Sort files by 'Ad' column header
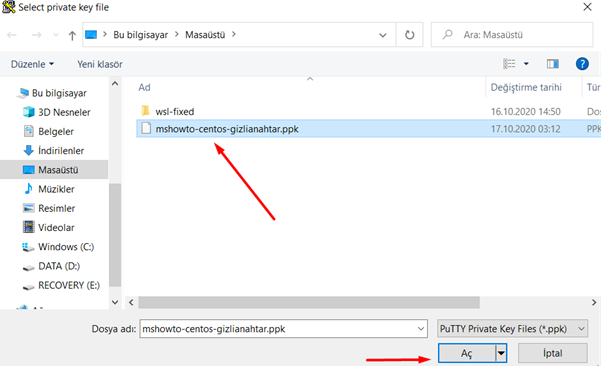Screen dimensions: 605x366 pos(144,88)
